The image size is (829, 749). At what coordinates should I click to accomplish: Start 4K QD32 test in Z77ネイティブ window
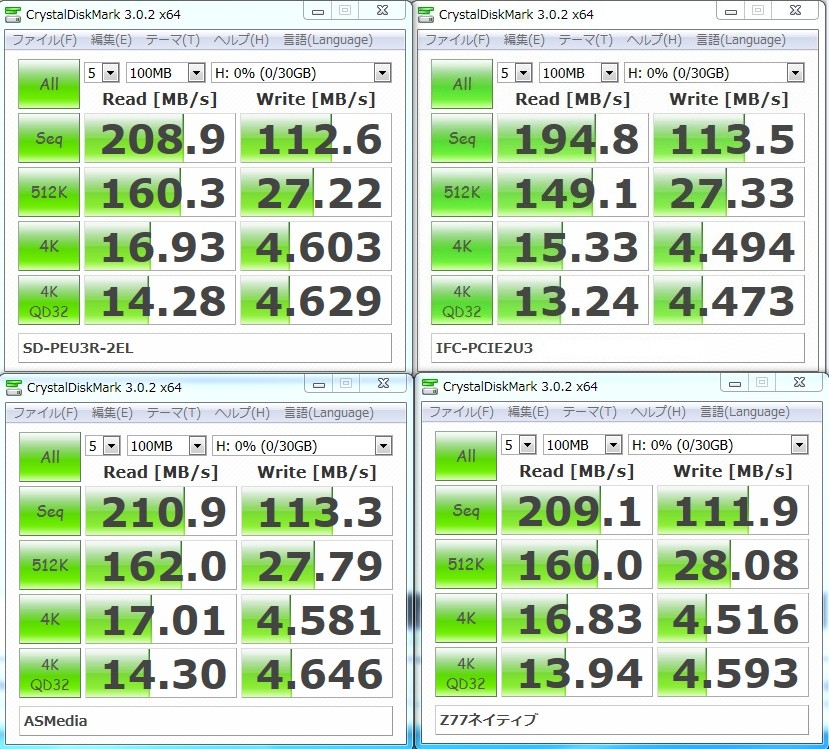(466, 672)
